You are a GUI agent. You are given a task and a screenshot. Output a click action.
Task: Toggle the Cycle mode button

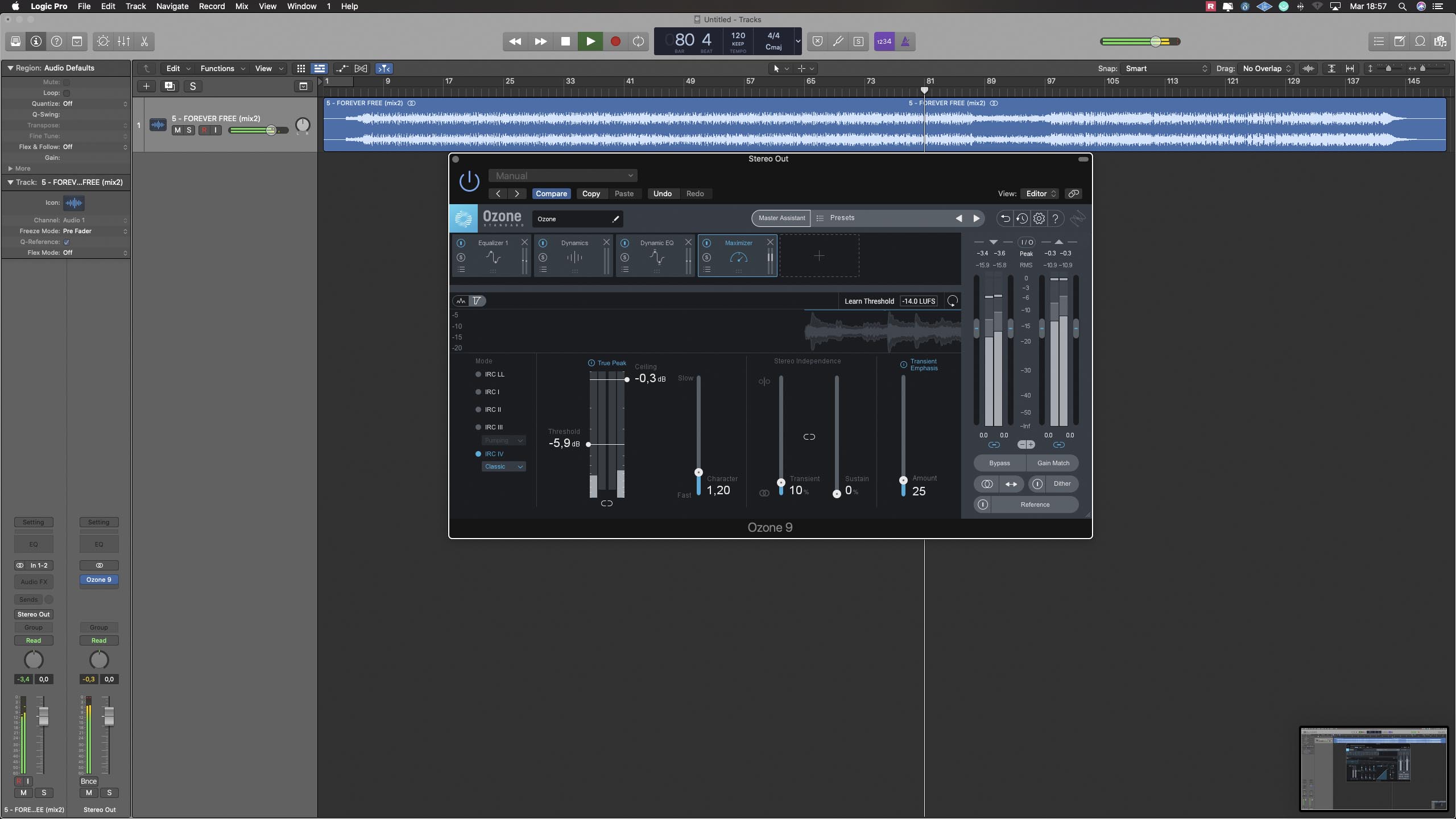tap(638, 42)
